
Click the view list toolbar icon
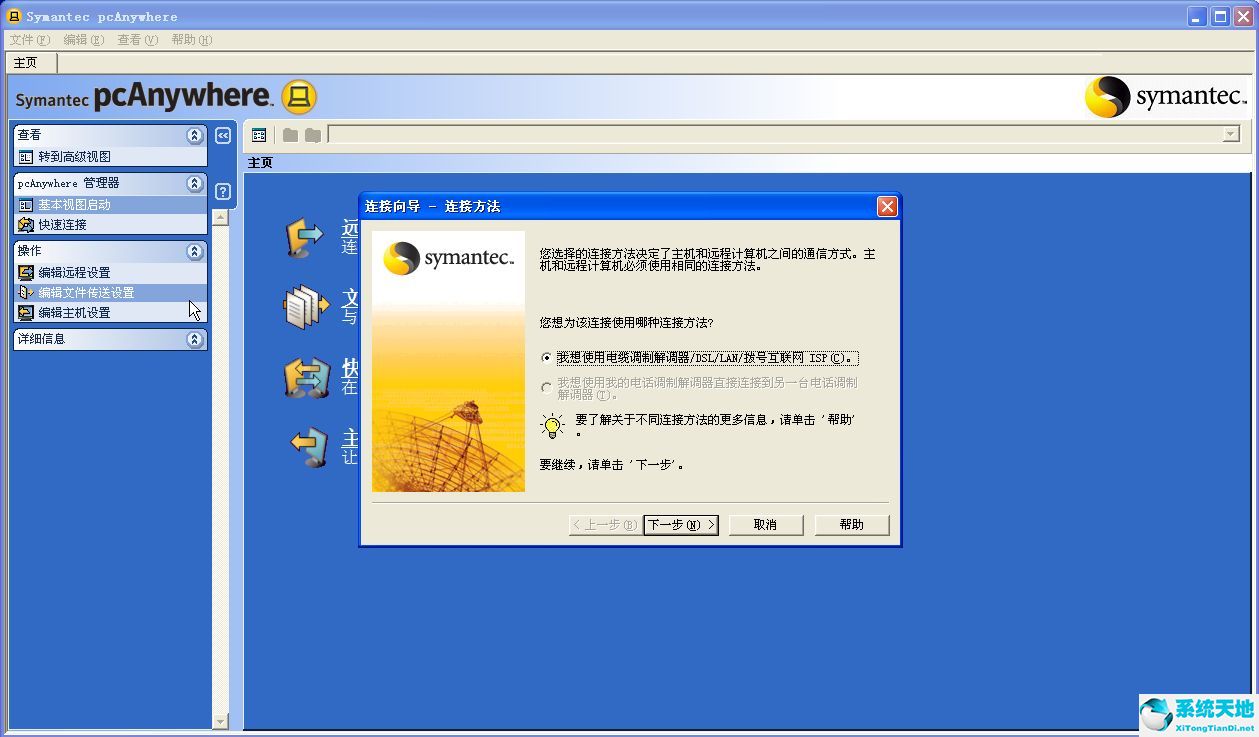(x=259, y=135)
